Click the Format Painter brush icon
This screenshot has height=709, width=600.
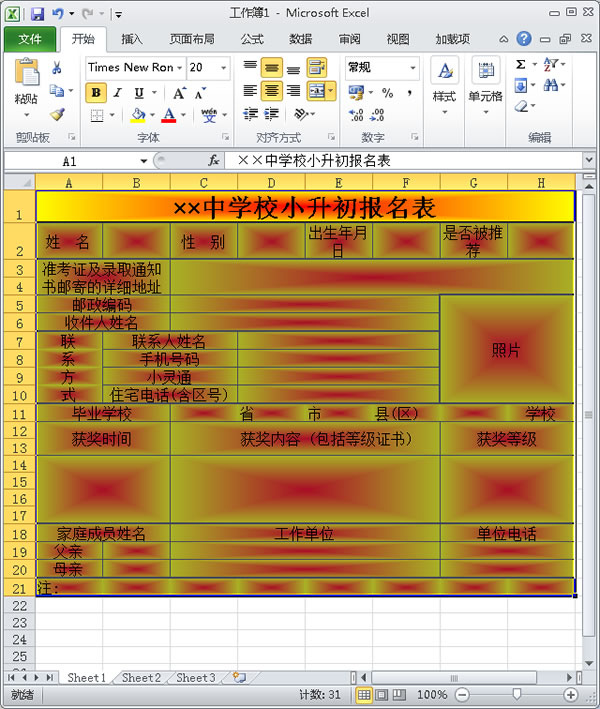pyautogui.click(x=57, y=114)
